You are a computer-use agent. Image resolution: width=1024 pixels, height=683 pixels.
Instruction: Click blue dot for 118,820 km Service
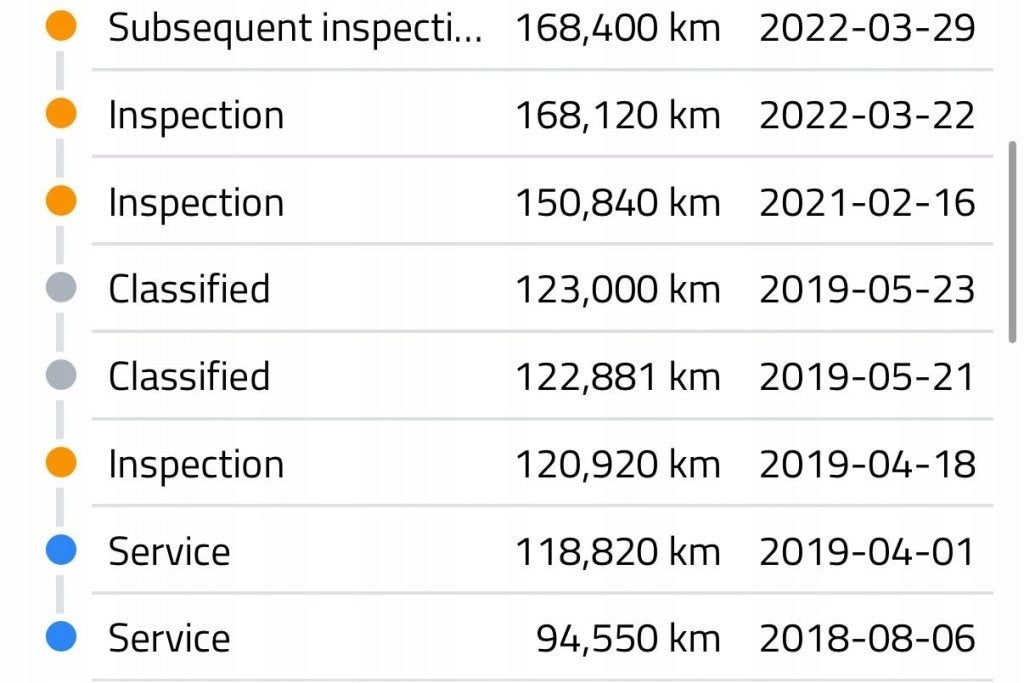tap(61, 550)
